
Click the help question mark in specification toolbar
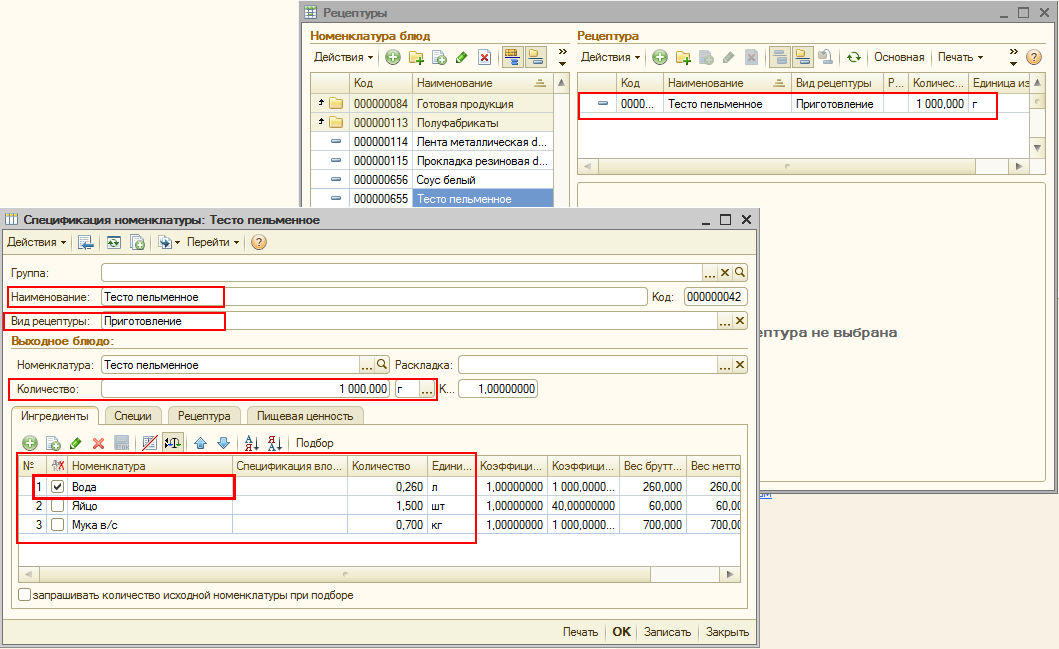coord(259,242)
